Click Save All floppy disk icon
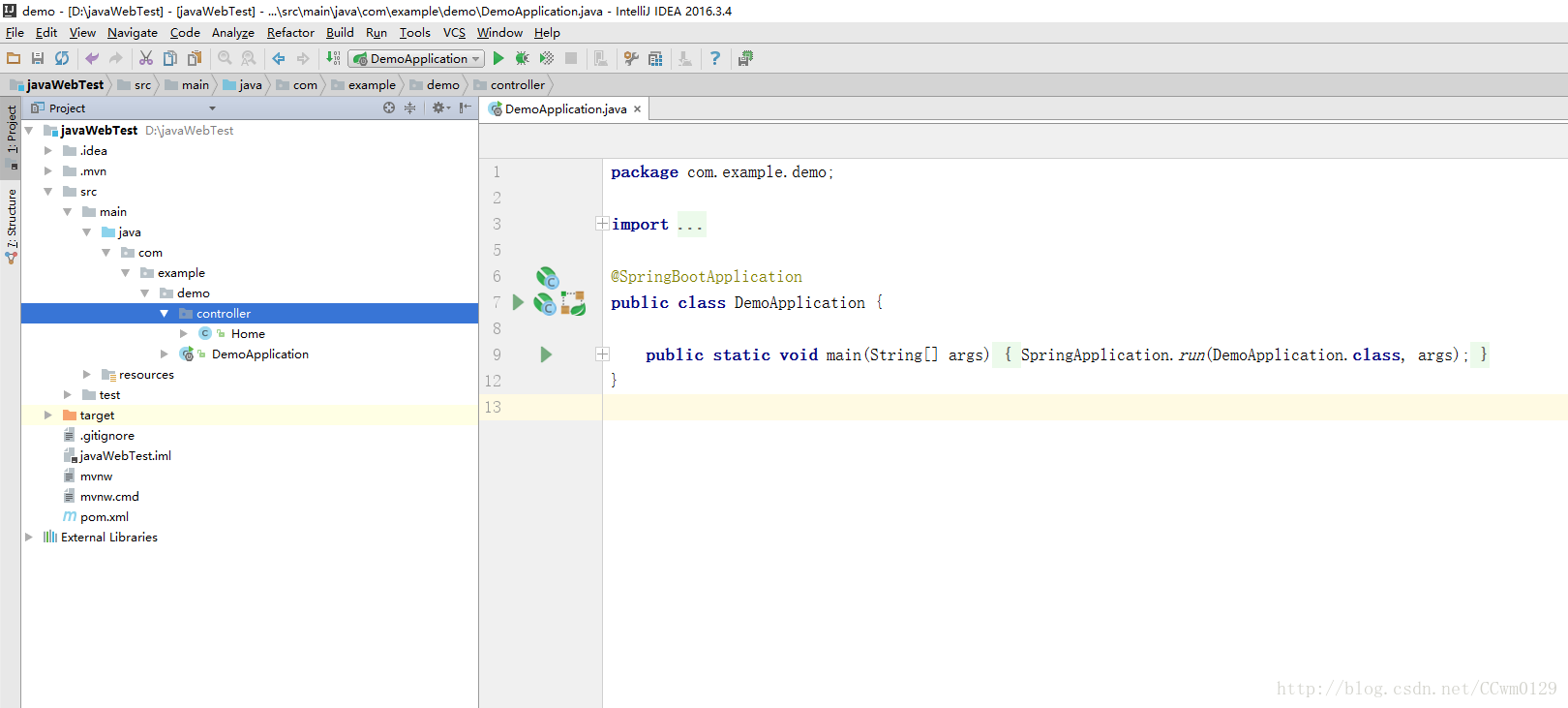Image resolution: width=1568 pixels, height=708 pixels. pos(38,58)
